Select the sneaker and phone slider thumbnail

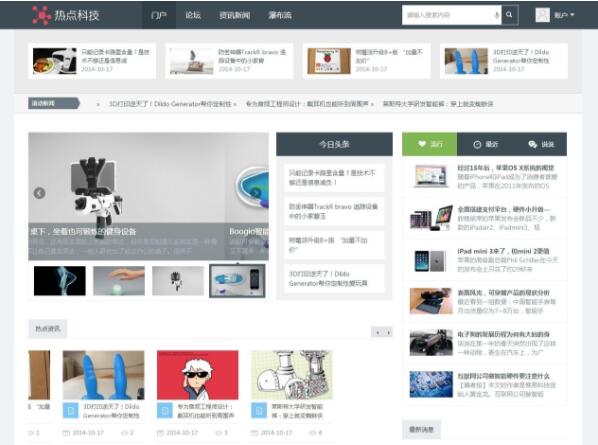tap(237, 281)
